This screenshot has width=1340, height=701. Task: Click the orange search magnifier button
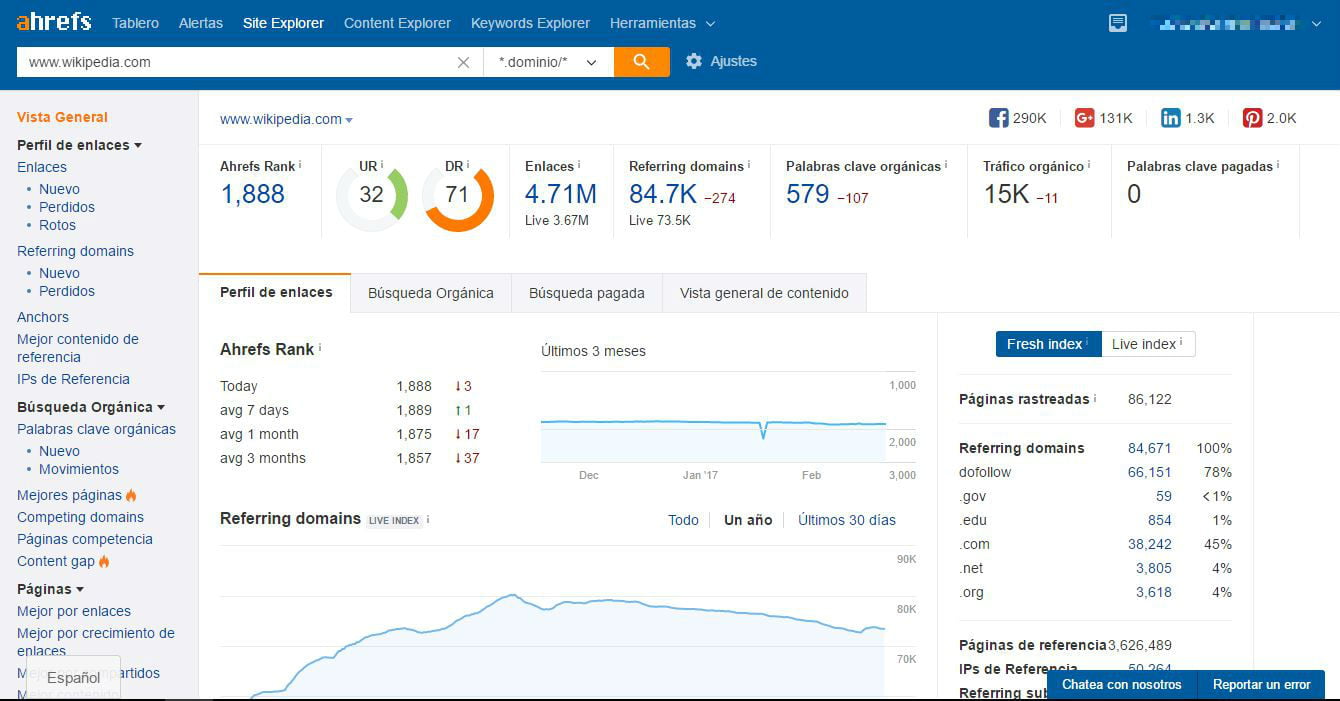[642, 62]
